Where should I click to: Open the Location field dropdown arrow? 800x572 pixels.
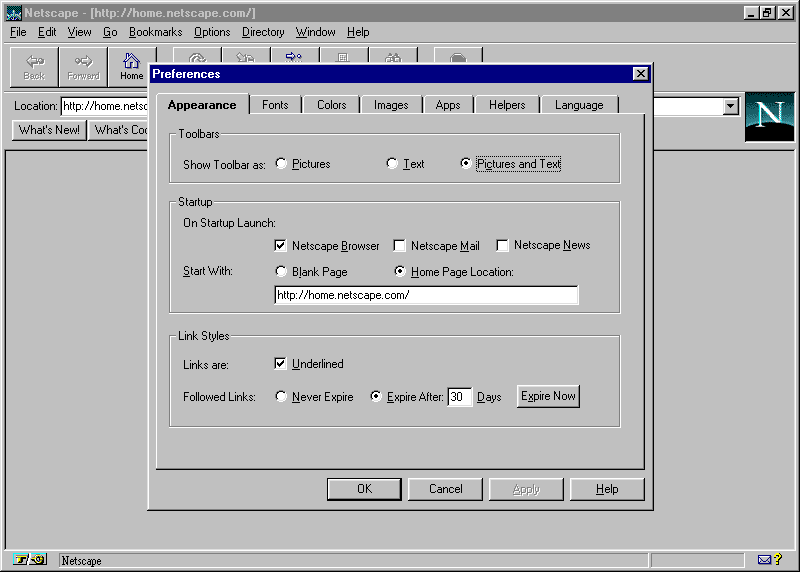731,106
